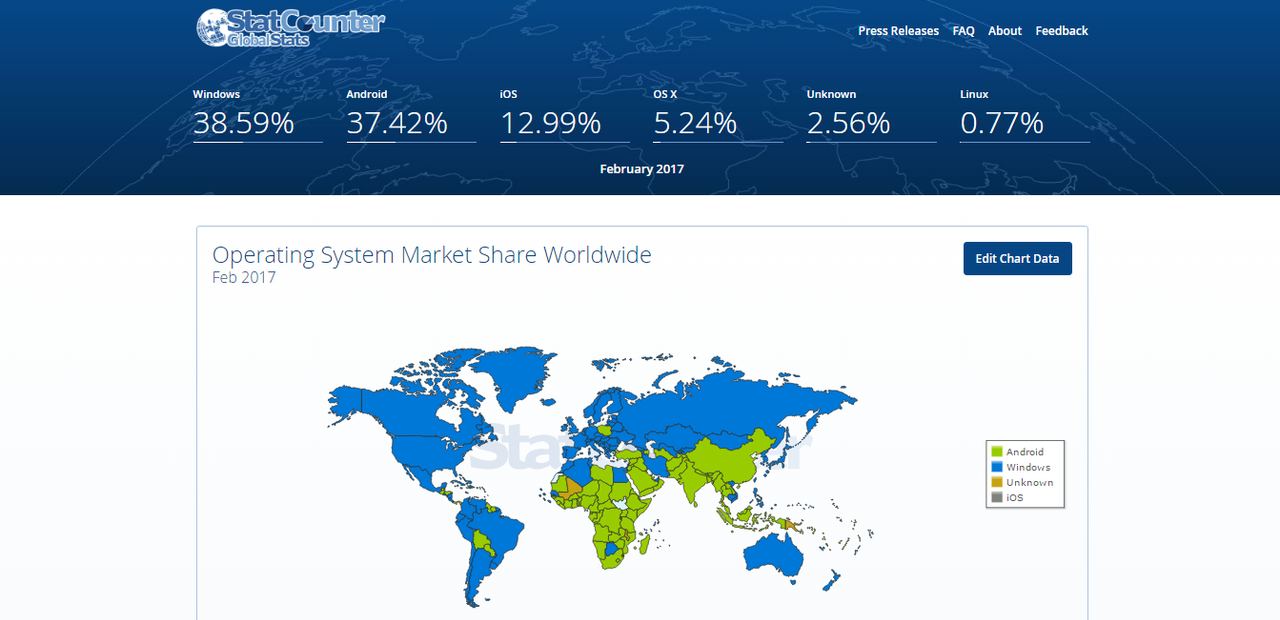This screenshot has height=620, width=1280.
Task: Select the Windows 38.59% statistic
Action: [x=257, y=114]
